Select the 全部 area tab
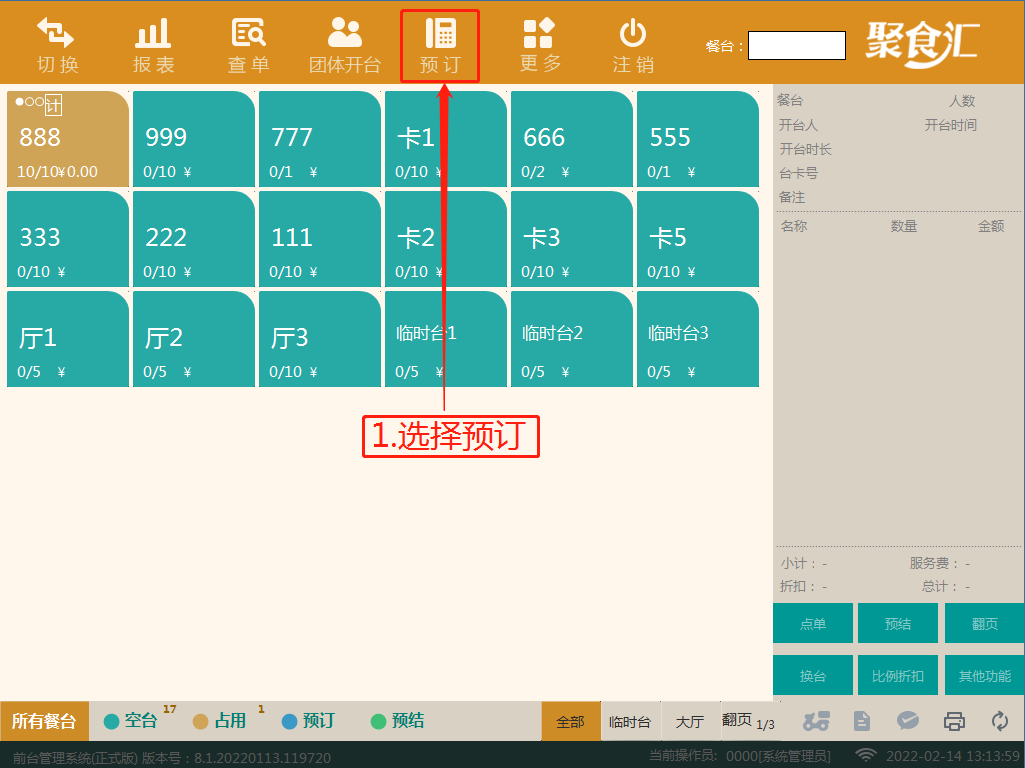 point(571,721)
